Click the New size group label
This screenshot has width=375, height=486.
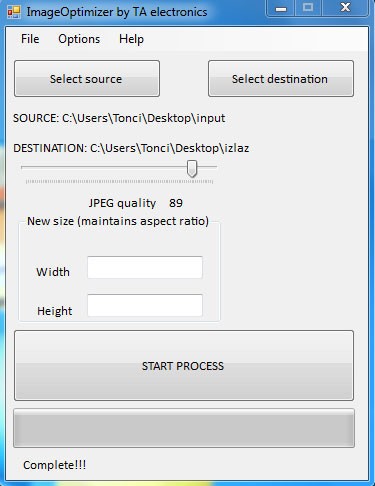(118, 221)
